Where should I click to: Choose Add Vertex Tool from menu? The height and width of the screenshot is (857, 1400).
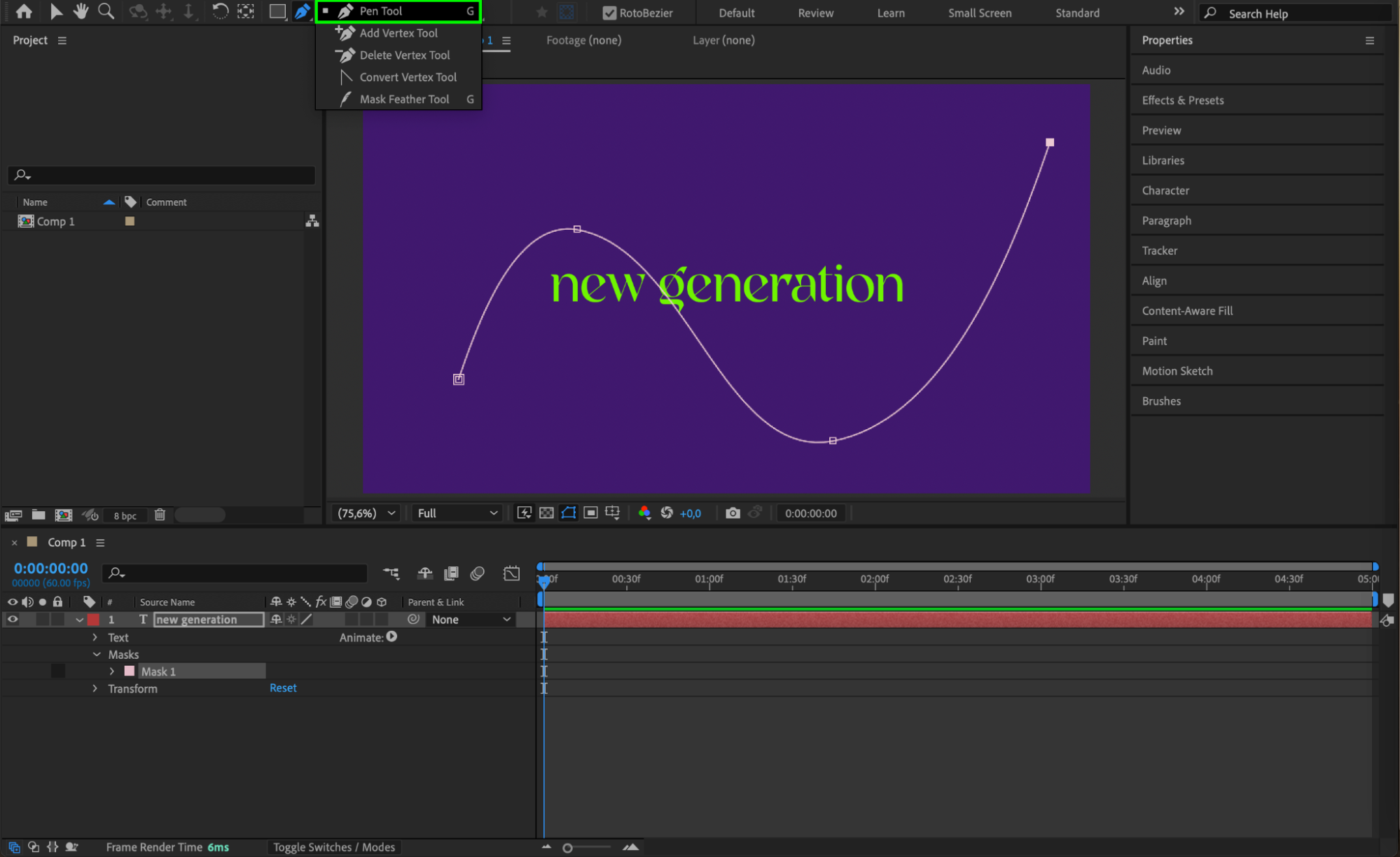(398, 33)
